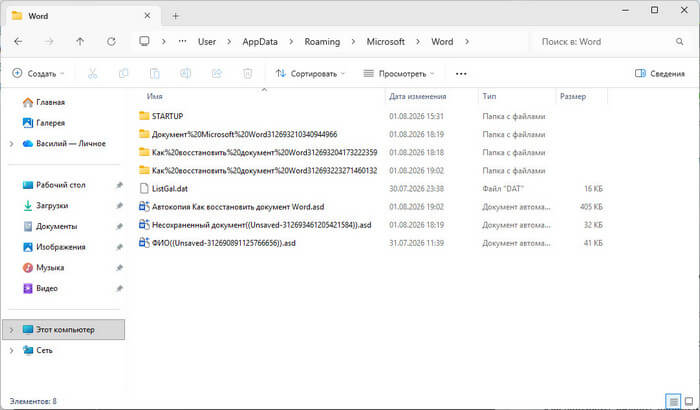Click icon of Автокопия Как восстановить документ Word.asd

tap(144, 207)
